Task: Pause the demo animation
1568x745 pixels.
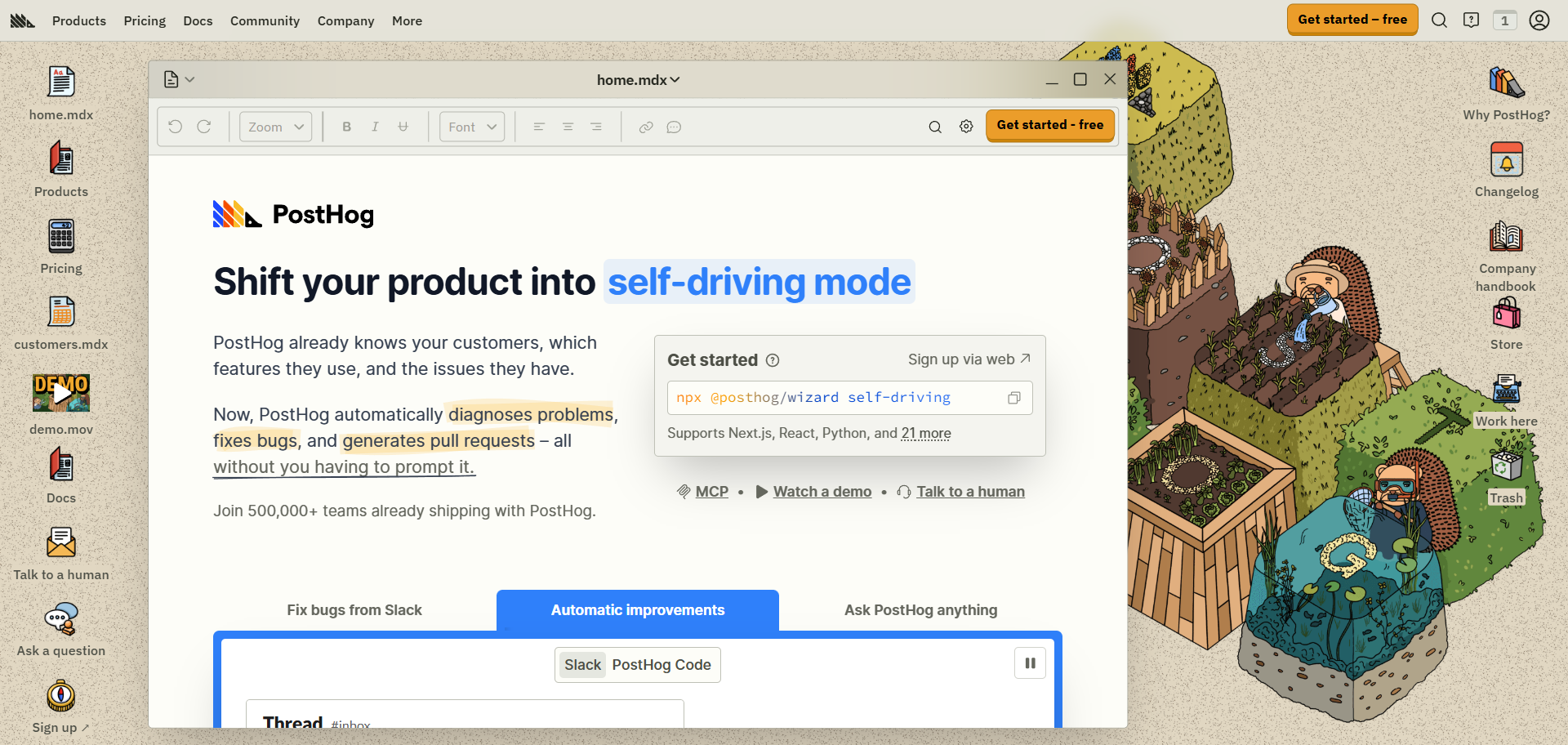Action: point(1030,663)
